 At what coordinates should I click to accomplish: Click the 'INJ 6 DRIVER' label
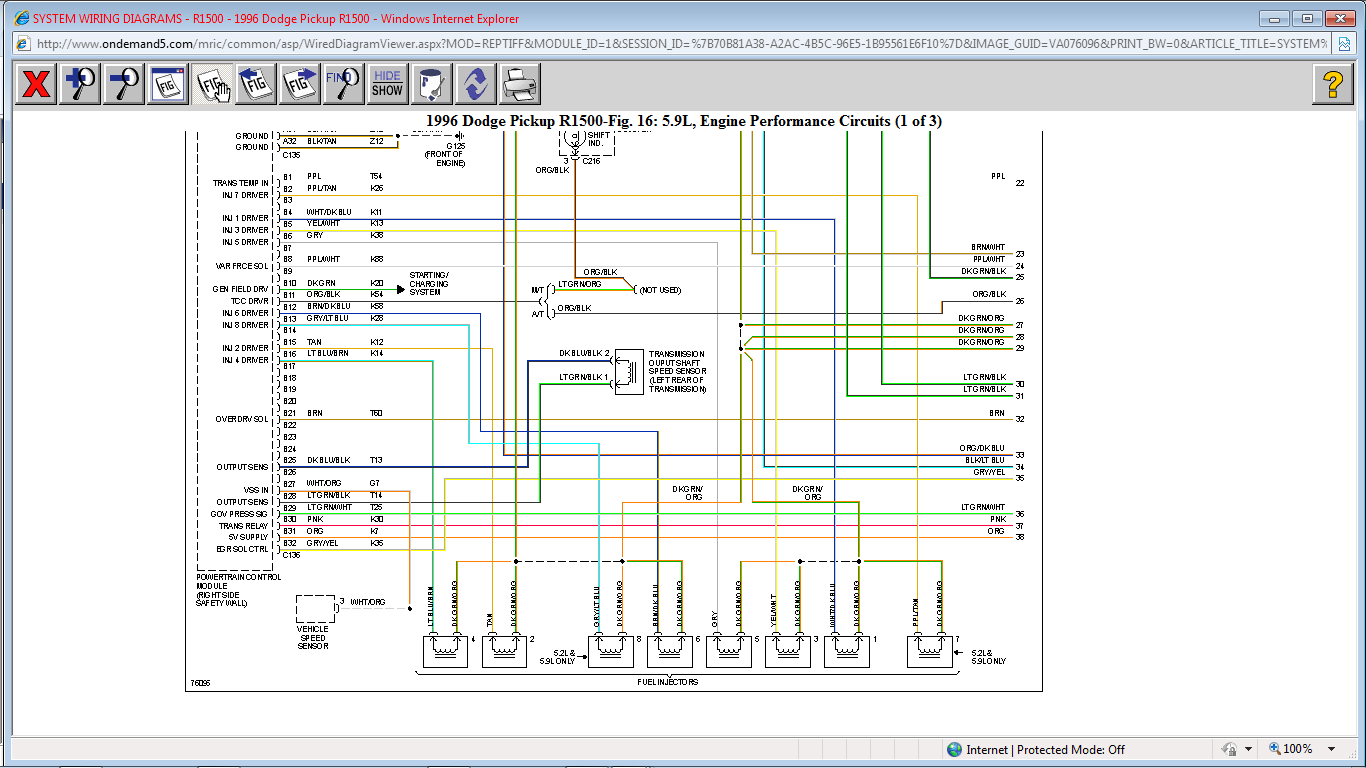[245, 313]
